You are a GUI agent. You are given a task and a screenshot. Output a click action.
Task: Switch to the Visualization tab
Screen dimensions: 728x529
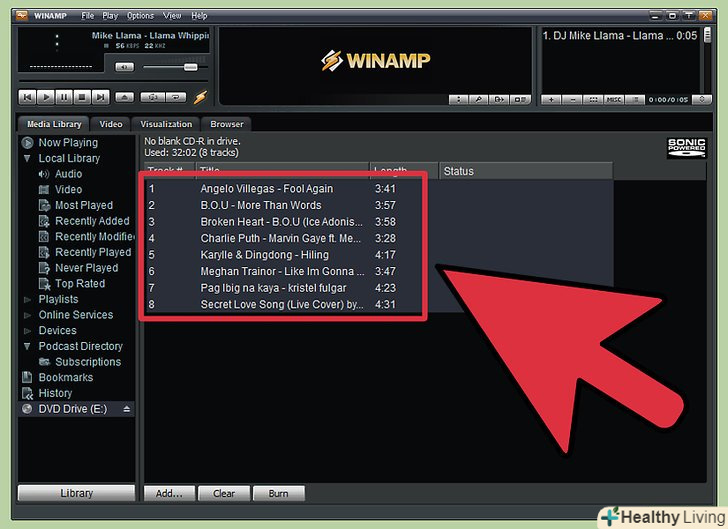(x=166, y=124)
